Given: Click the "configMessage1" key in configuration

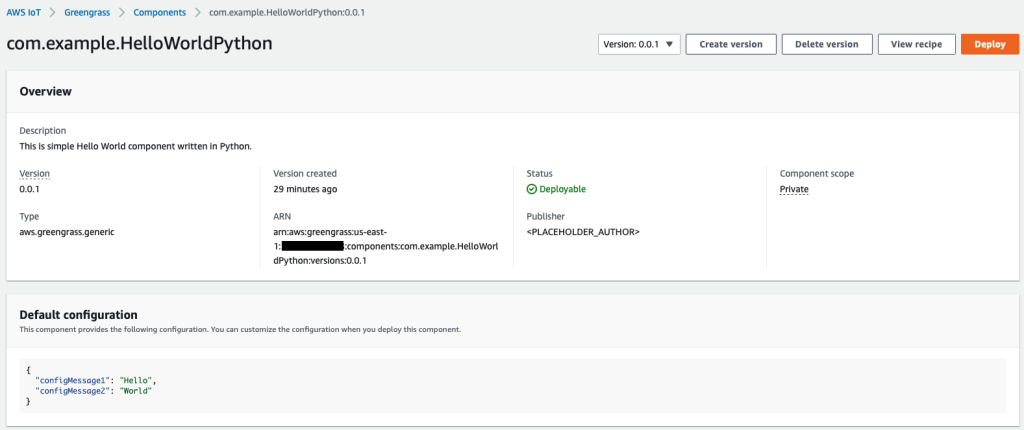Looking at the screenshot, I should click(70, 380).
